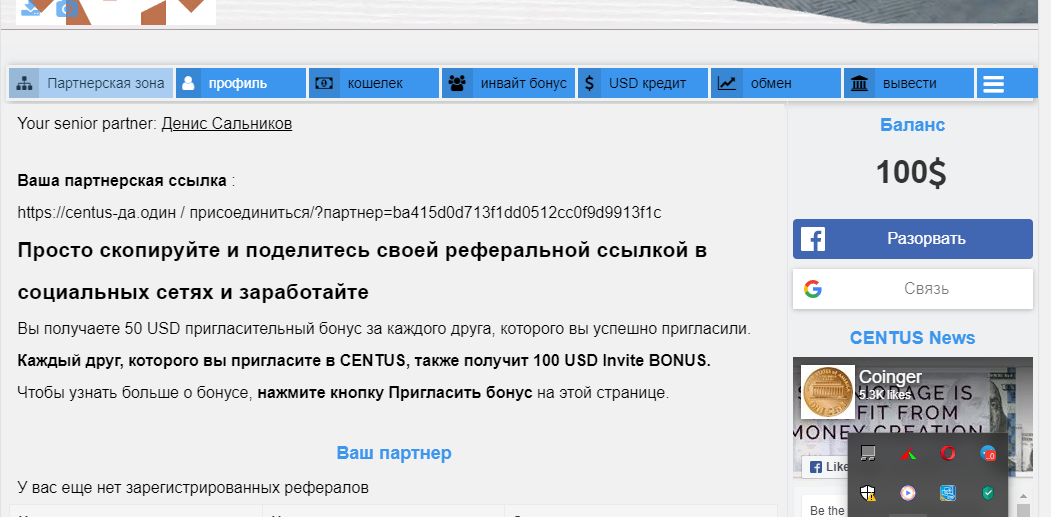Open the вывести tab
The image size is (1051, 517).
click(x=908, y=83)
